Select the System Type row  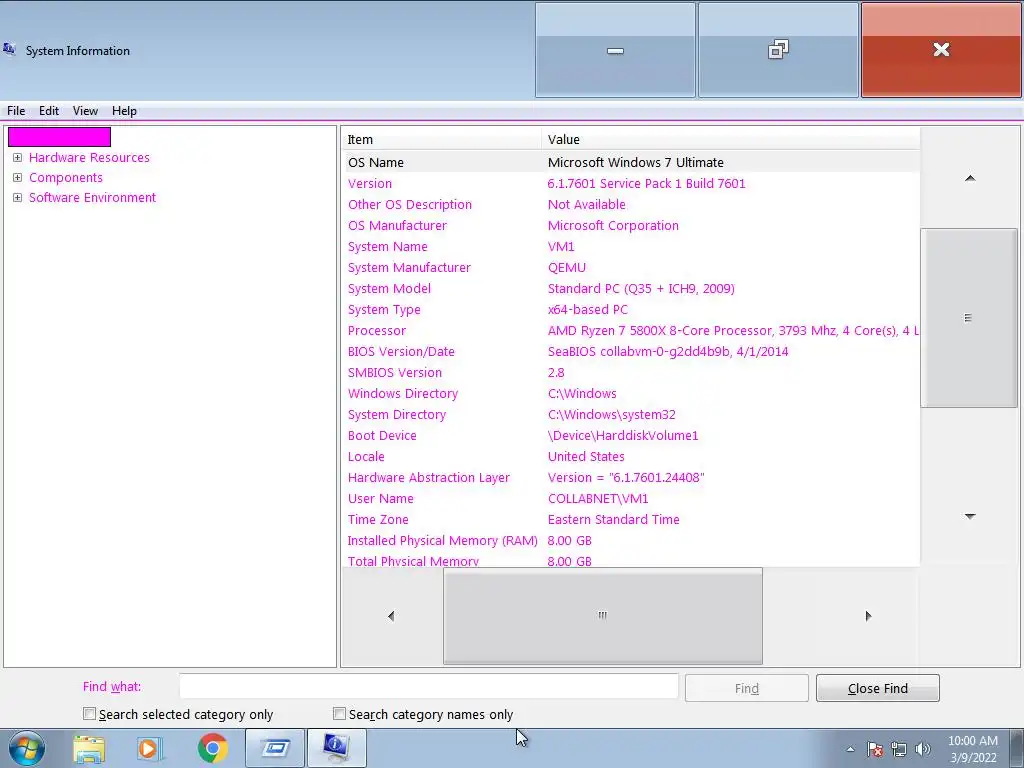click(631, 310)
